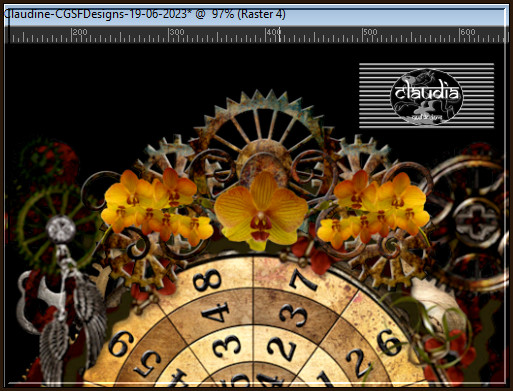Image resolution: width=513 pixels, height=391 pixels.
Task: Click the number 7 on the outer dial ring
Action: (x=303, y=279)
